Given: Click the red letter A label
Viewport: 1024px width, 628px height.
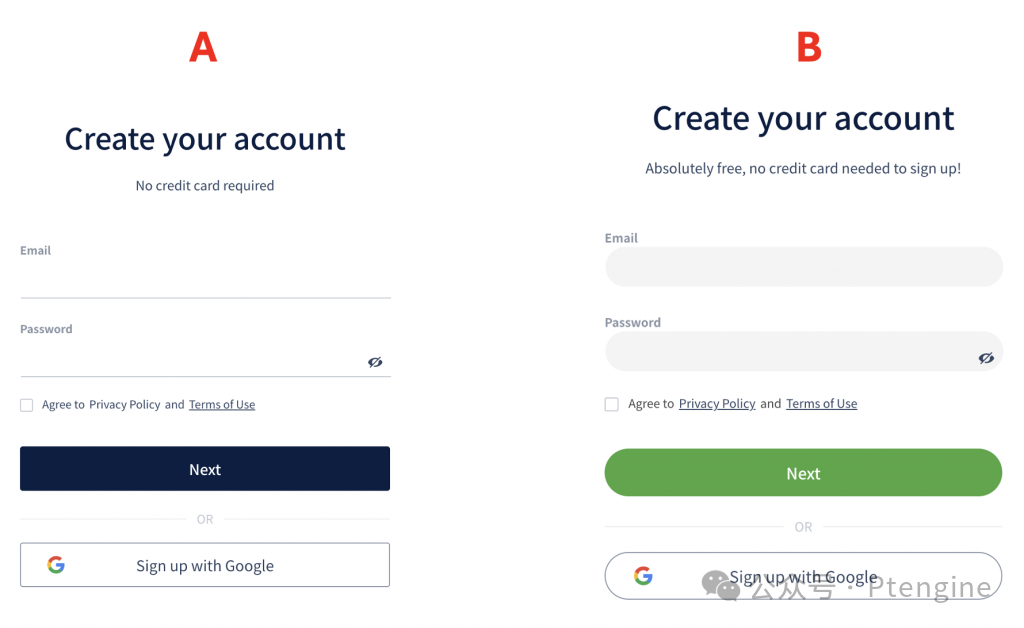Looking at the screenshot, I should 203,47.
